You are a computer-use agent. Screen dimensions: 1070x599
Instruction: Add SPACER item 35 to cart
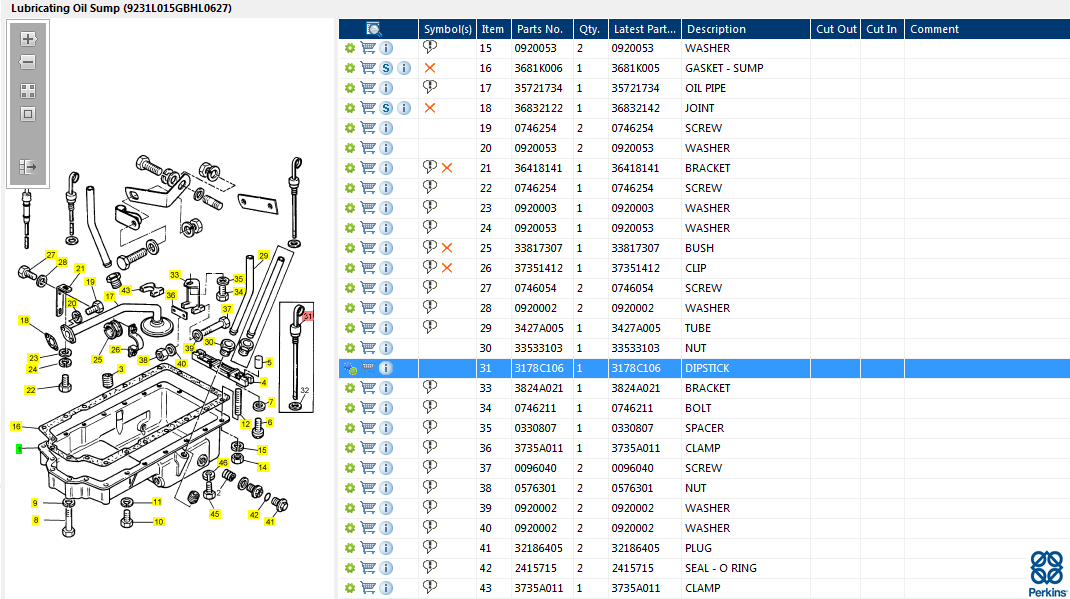click(368, 427)
